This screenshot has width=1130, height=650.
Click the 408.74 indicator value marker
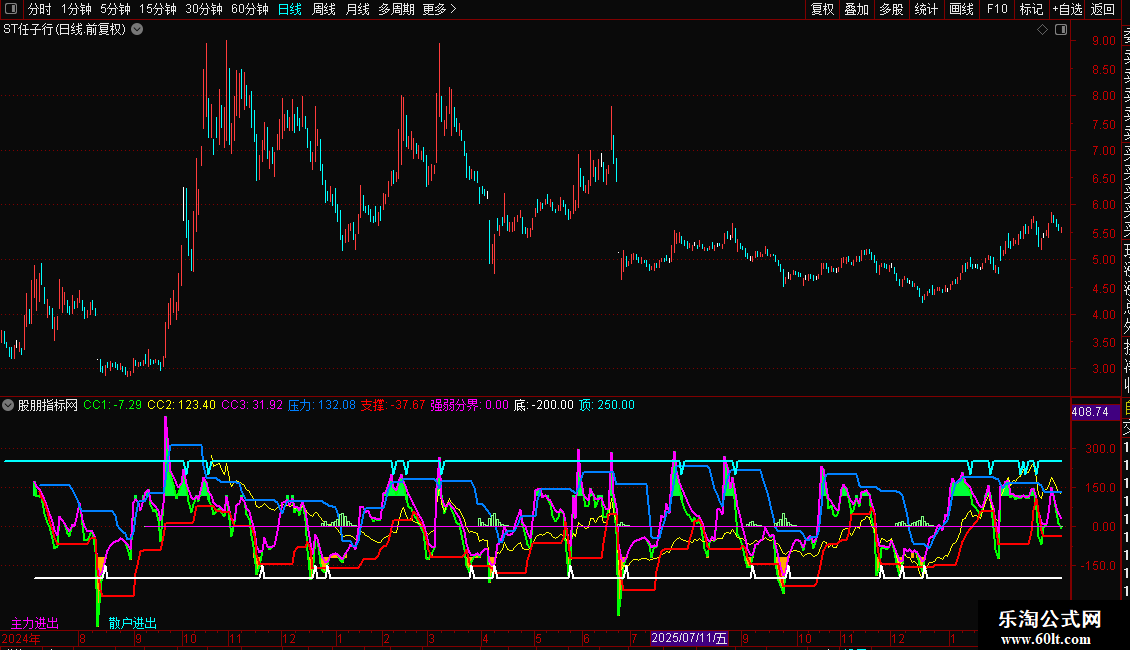point(1088,412)
